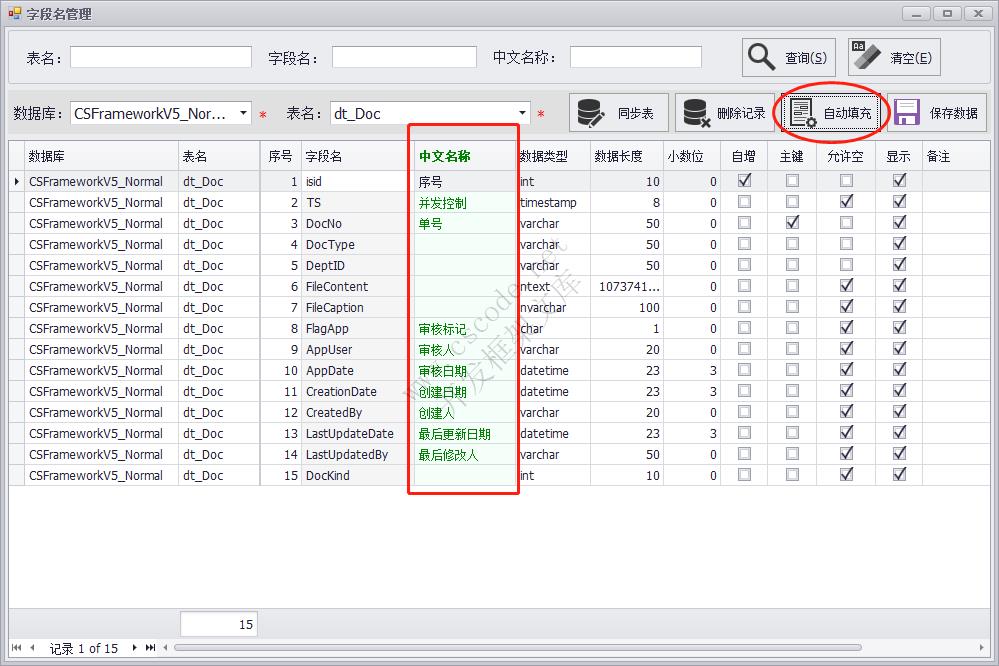
Task: Click the record count field showing 15
Action: click(x=218, y=622)
